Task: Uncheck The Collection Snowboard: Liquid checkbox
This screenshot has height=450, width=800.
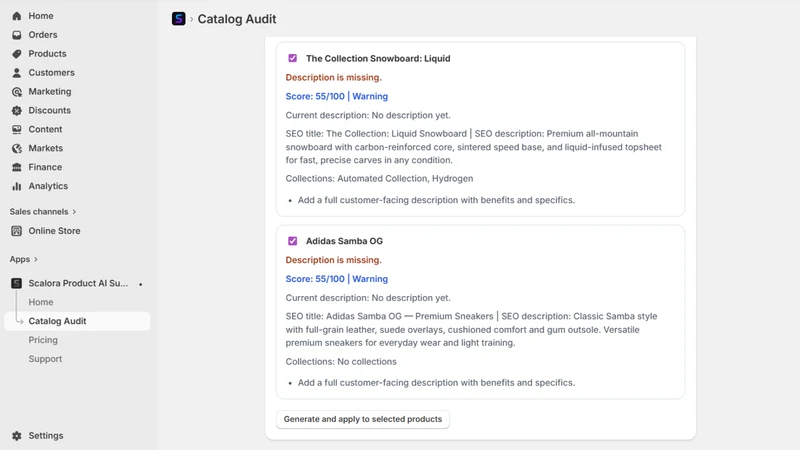Action: click(x=292, y=58)
